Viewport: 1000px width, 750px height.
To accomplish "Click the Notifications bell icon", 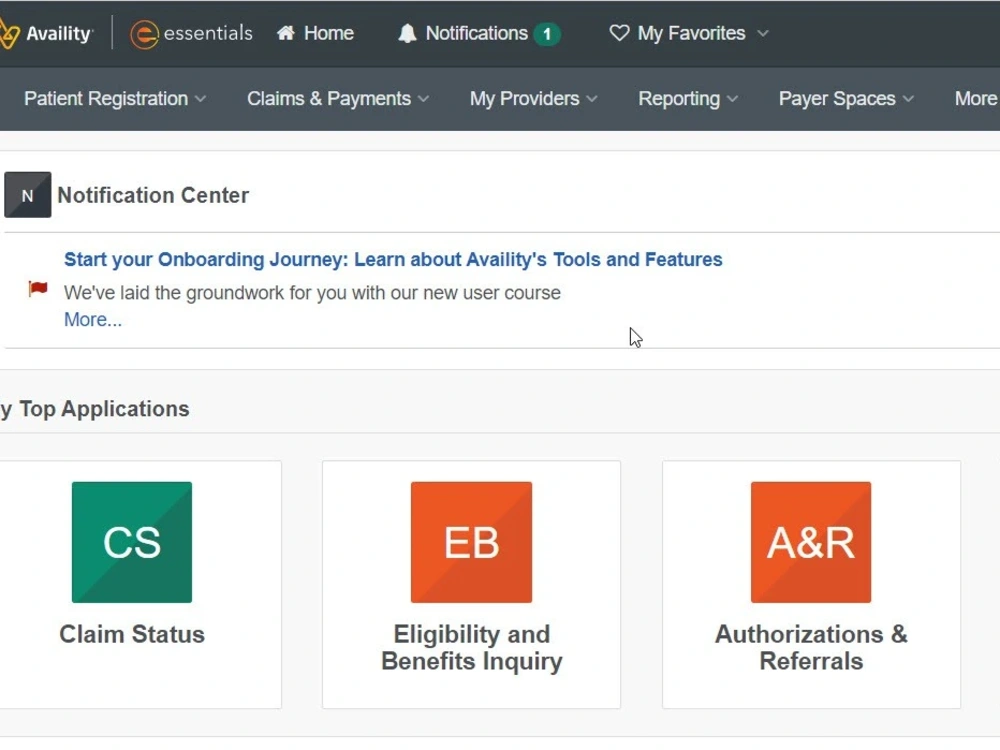I will [x=407, y=33].
